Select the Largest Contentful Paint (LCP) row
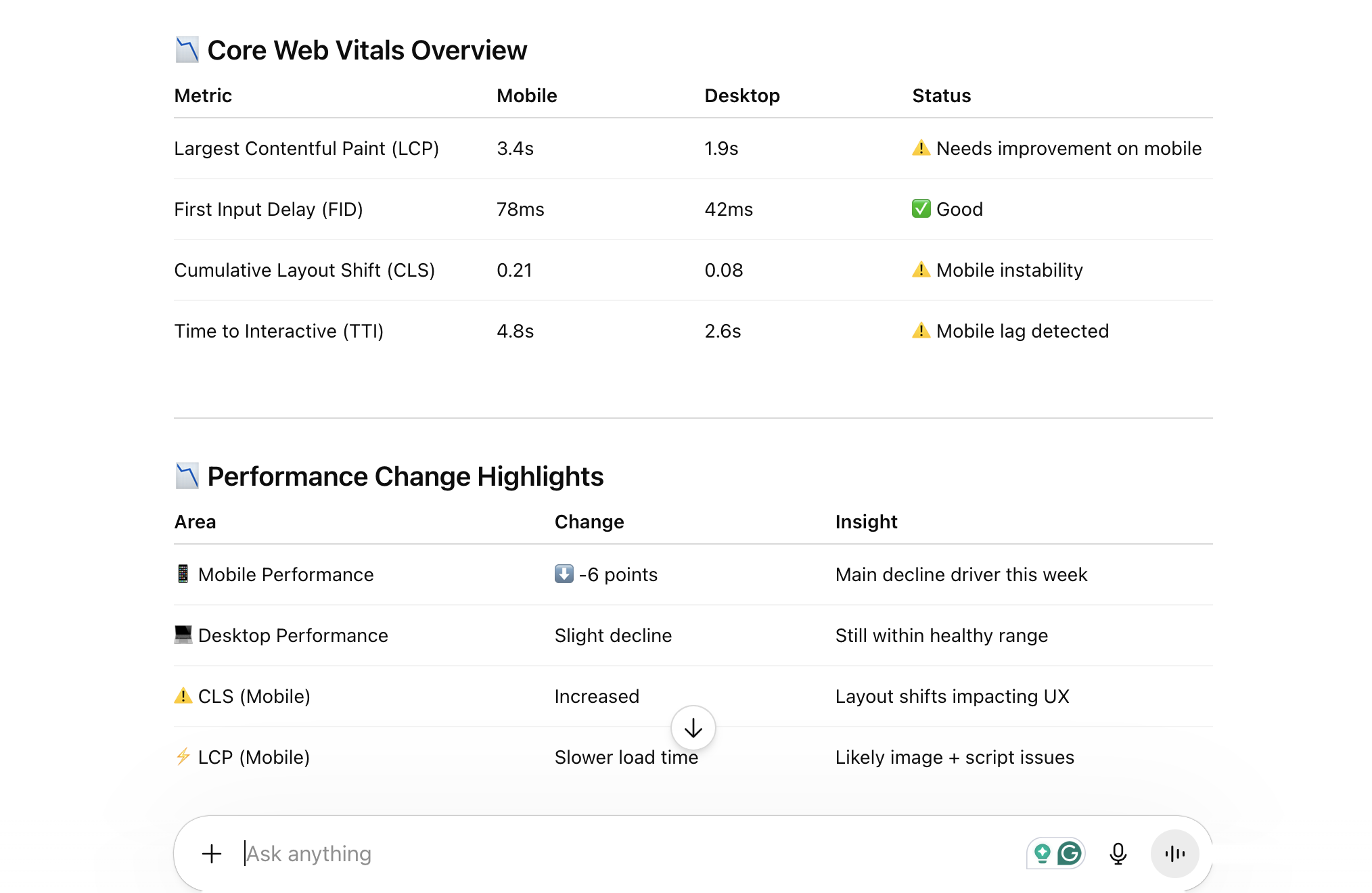 307,148
